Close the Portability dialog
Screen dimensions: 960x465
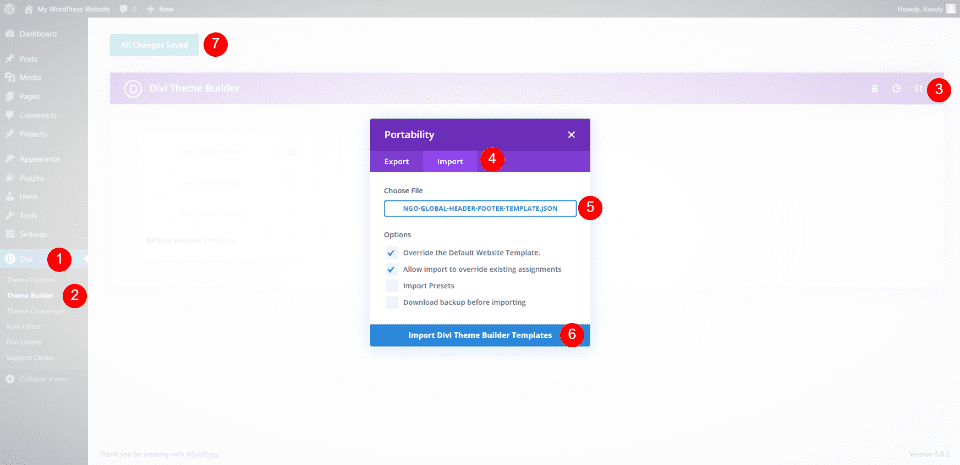click(571, 135)
